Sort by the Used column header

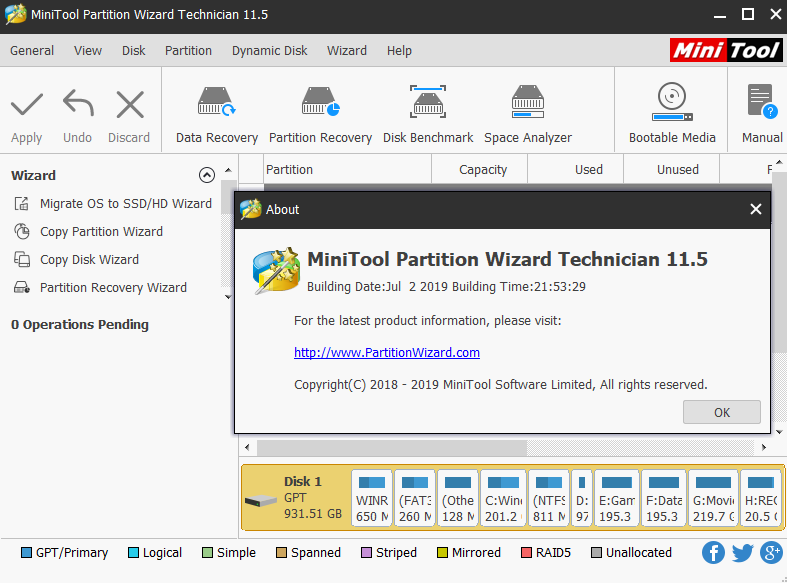pos(576,170)
